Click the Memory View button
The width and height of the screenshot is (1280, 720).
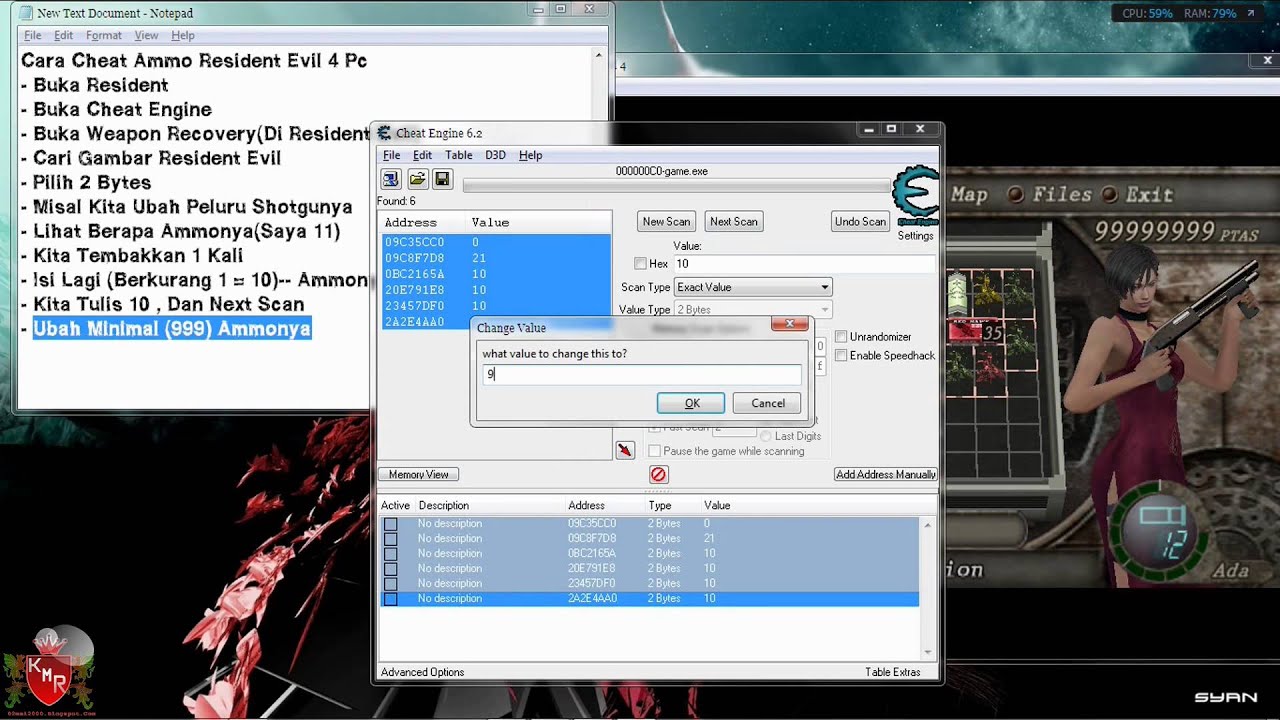coord(419,474)
